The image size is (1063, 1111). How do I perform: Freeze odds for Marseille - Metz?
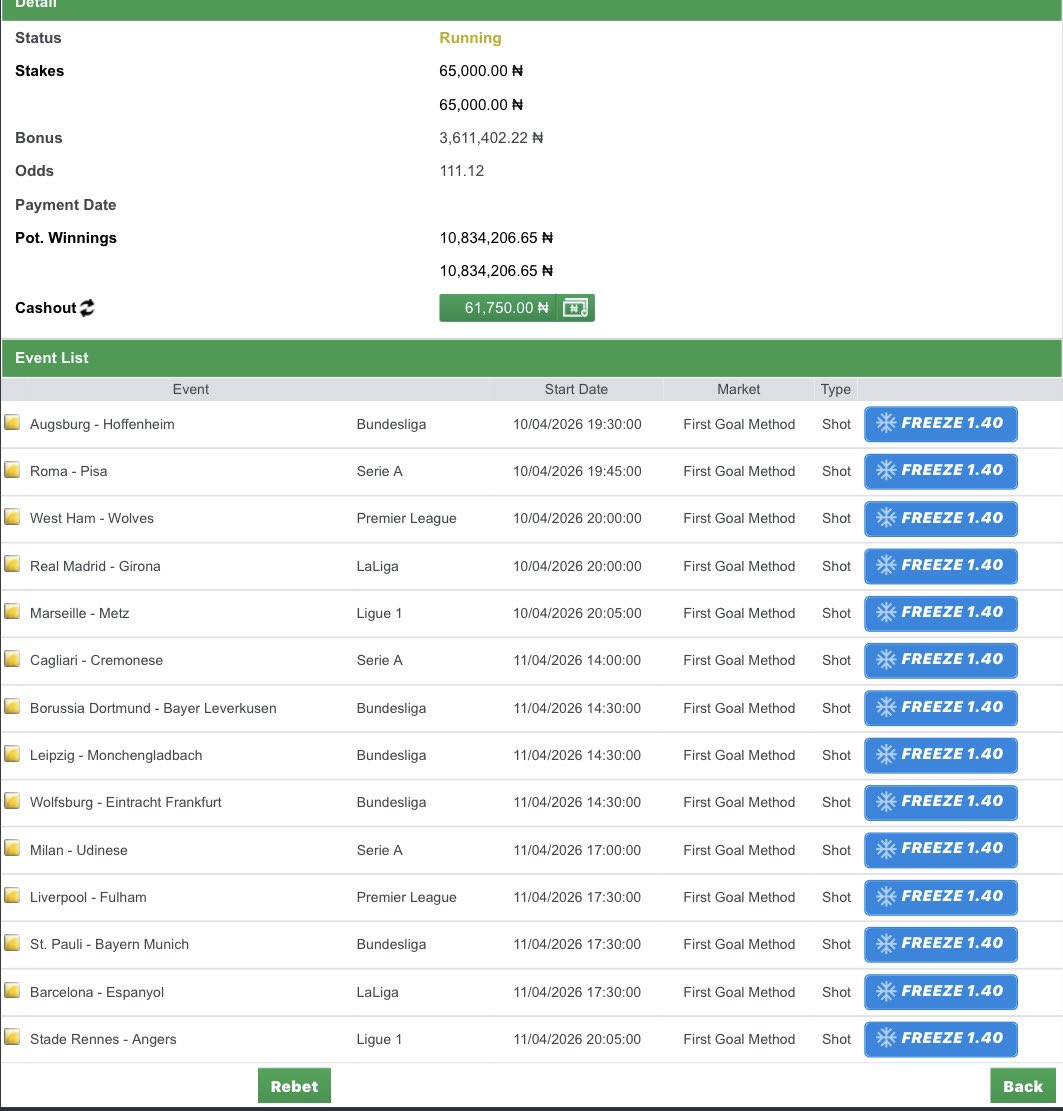[x=941, y=613]
